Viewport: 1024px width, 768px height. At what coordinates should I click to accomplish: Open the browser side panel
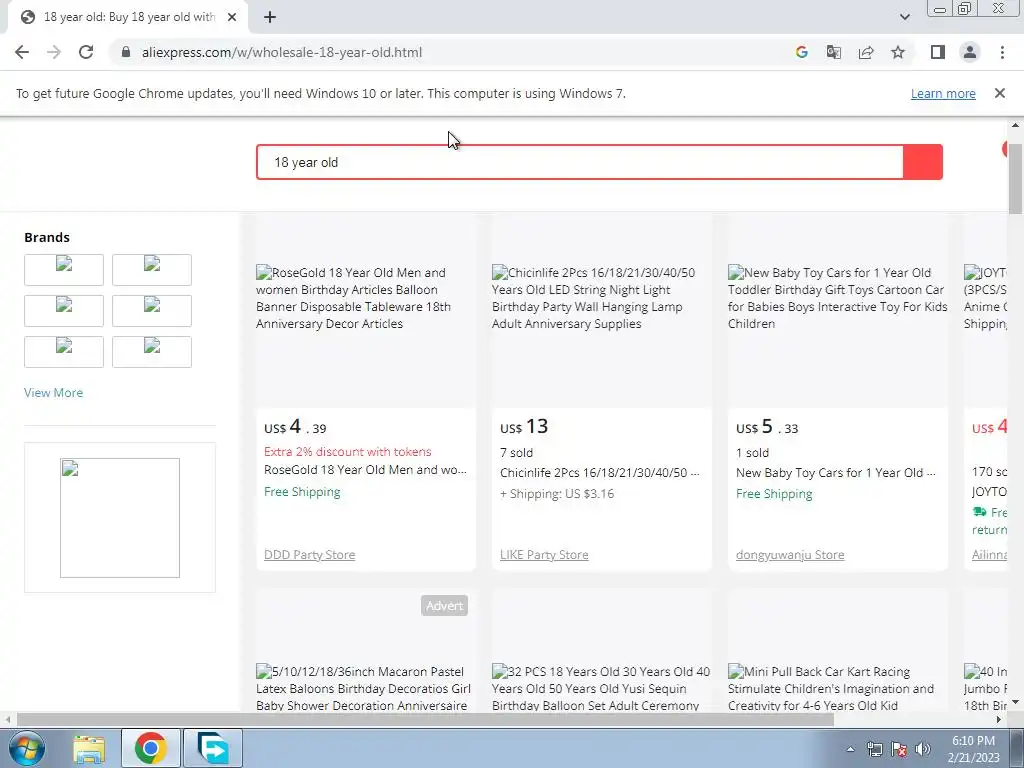[x=938, y=52]
